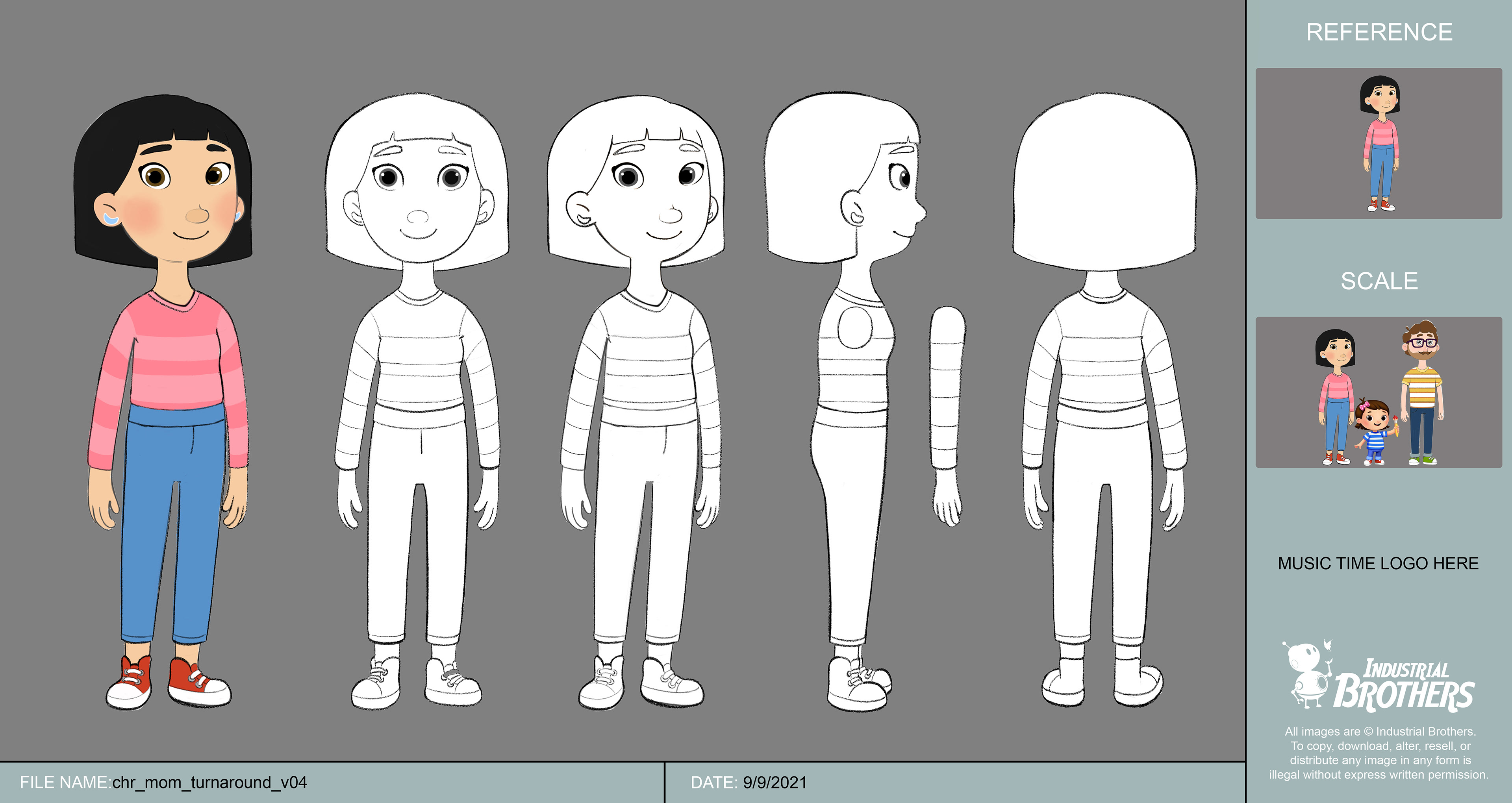1512x803 pixels.
Task: Click the dad character in scale thumbnail
Action: [1422, 393]
